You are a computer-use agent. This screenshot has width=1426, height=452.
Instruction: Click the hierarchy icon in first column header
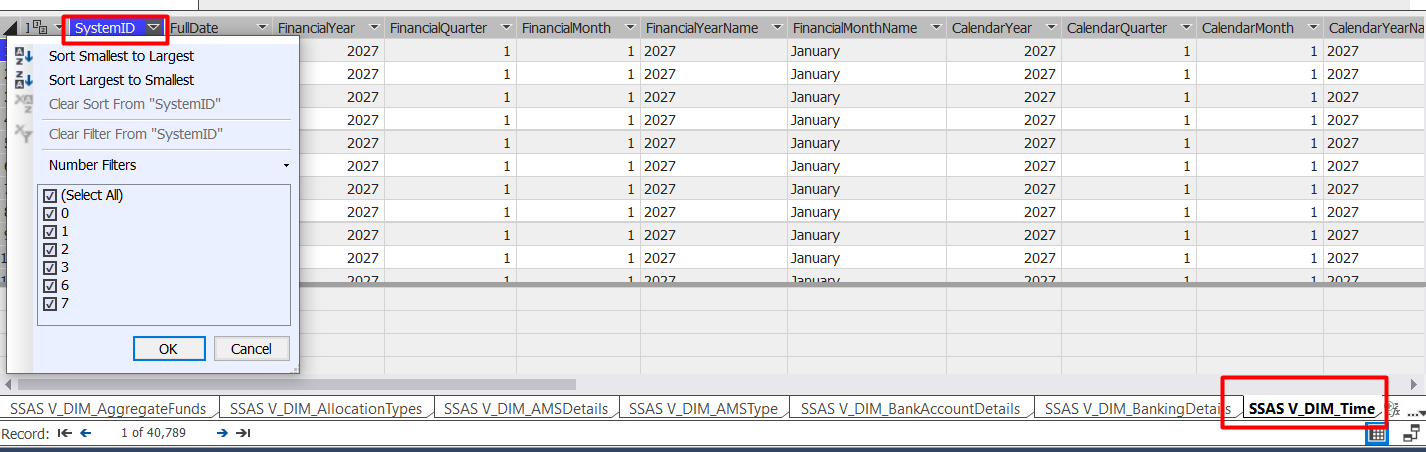tap(40, 28)
